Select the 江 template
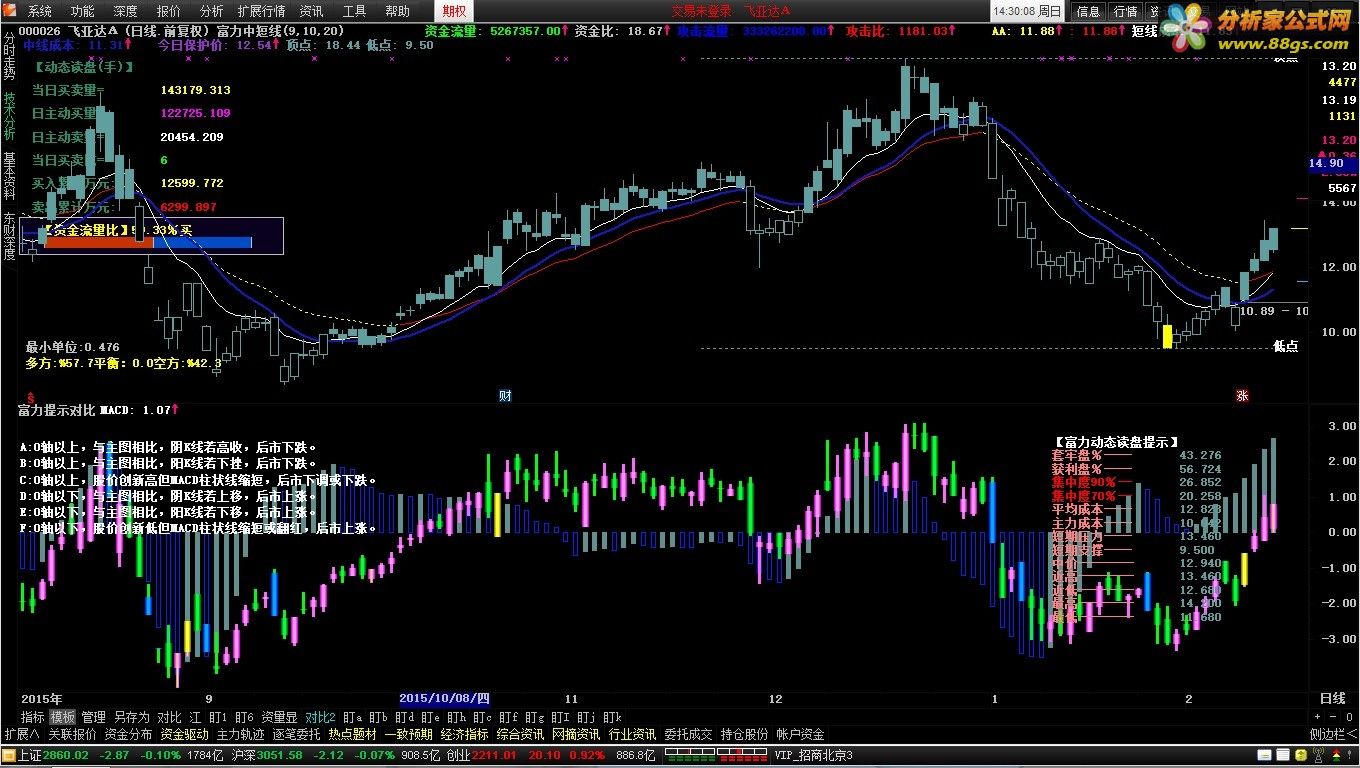This screenshot has height=768, width=1360. [195, 717]
